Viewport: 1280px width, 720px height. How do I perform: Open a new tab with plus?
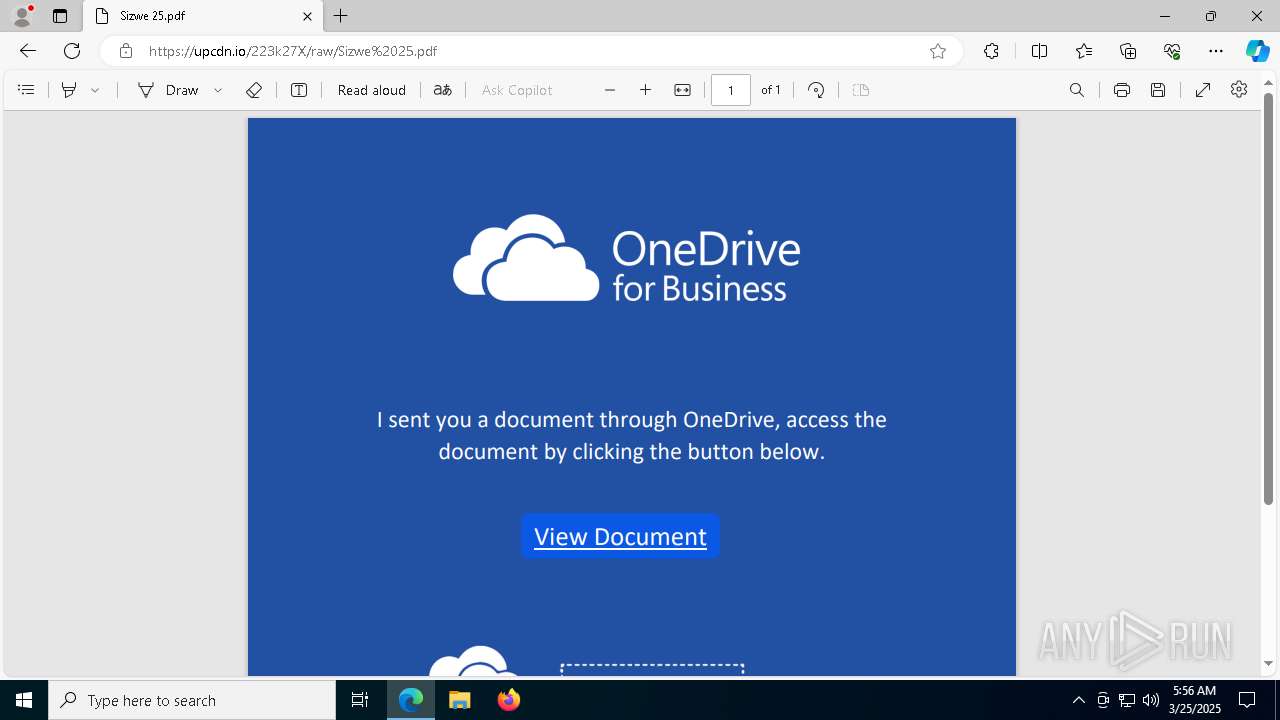pyautogui.click(x=341, y=16)
